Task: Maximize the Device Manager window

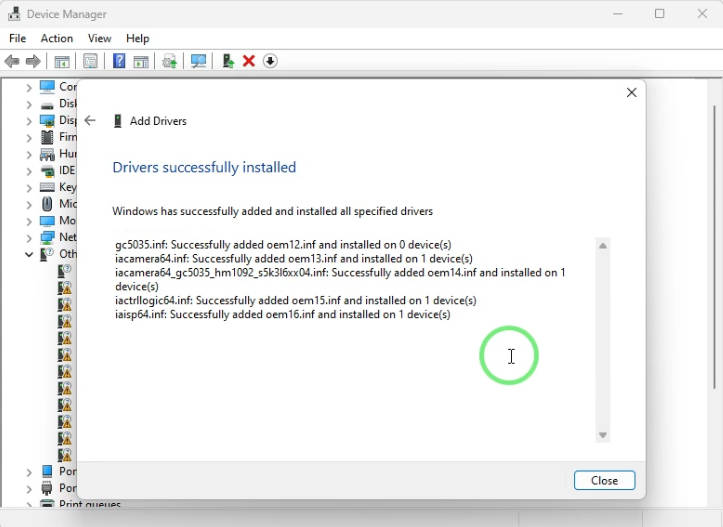Action: [x=659, y=14]
